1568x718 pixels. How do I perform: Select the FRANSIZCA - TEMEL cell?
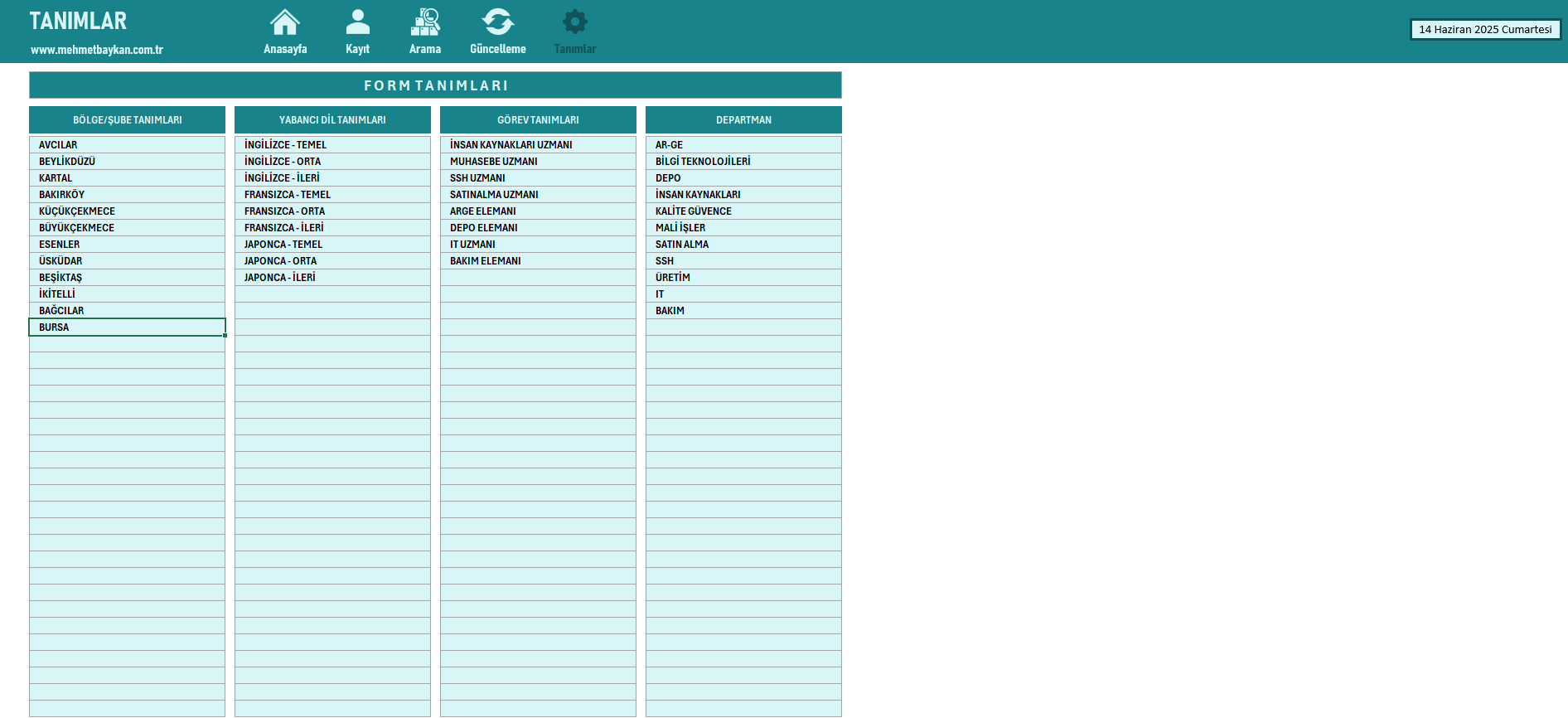(332, 195)
